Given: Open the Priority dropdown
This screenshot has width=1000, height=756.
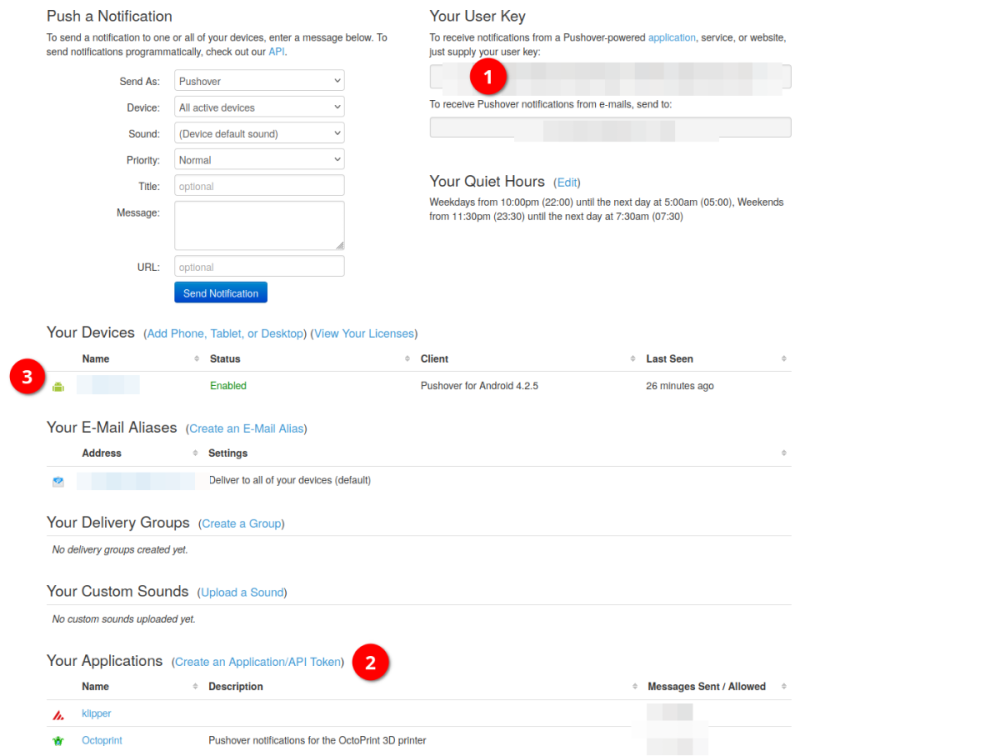Looking at the screenshot, I should [x=259, y=159].
